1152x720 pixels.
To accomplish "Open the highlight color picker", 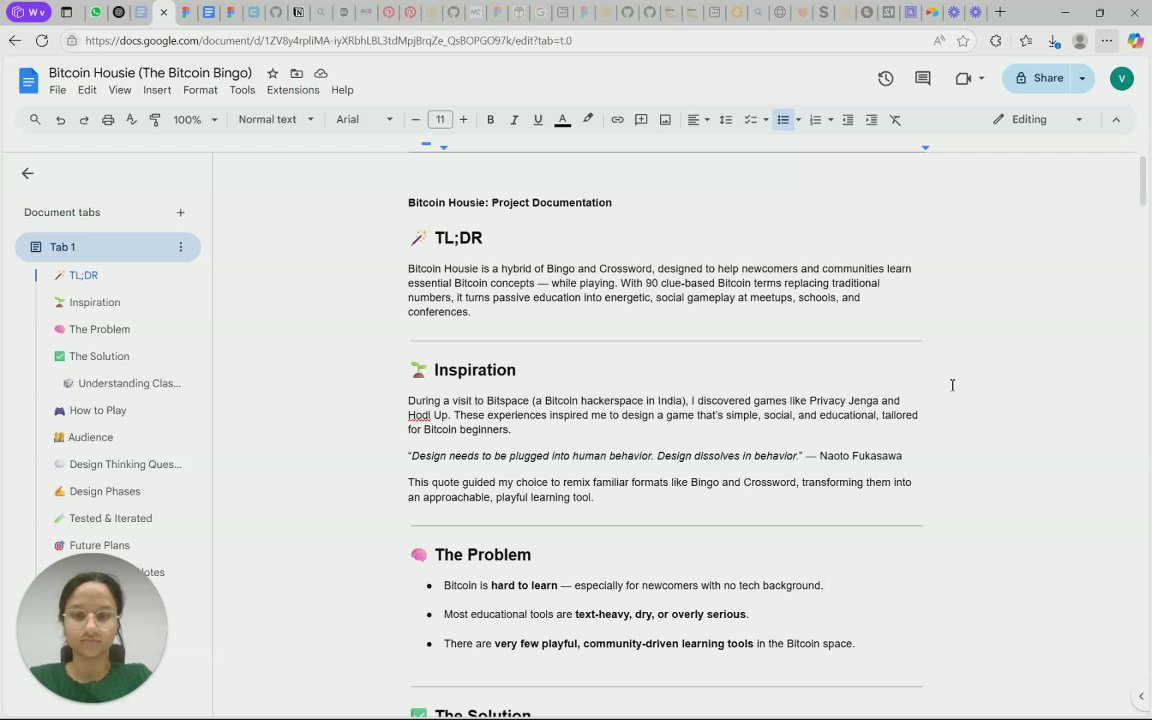I will click(x=588, y=119).
